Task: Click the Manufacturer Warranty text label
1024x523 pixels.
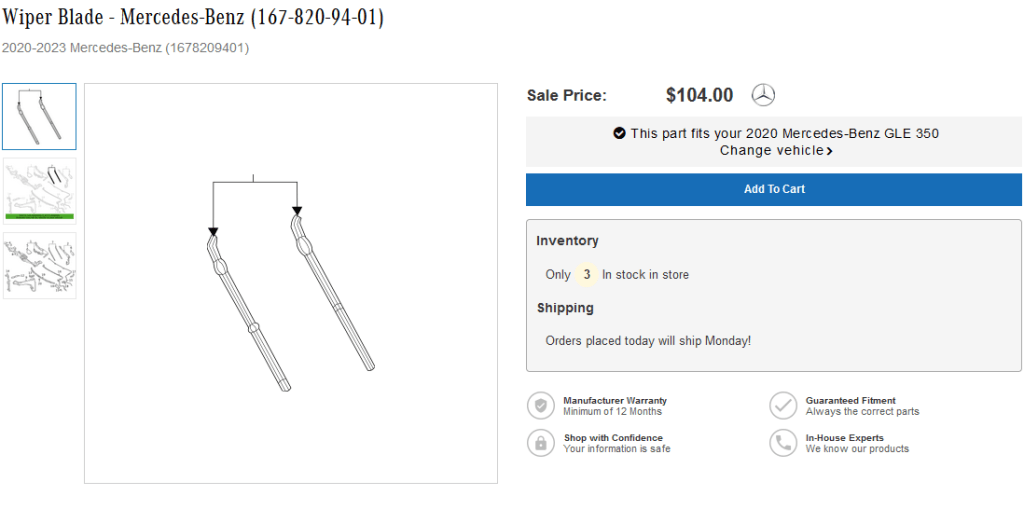Action: click(614, 400)
